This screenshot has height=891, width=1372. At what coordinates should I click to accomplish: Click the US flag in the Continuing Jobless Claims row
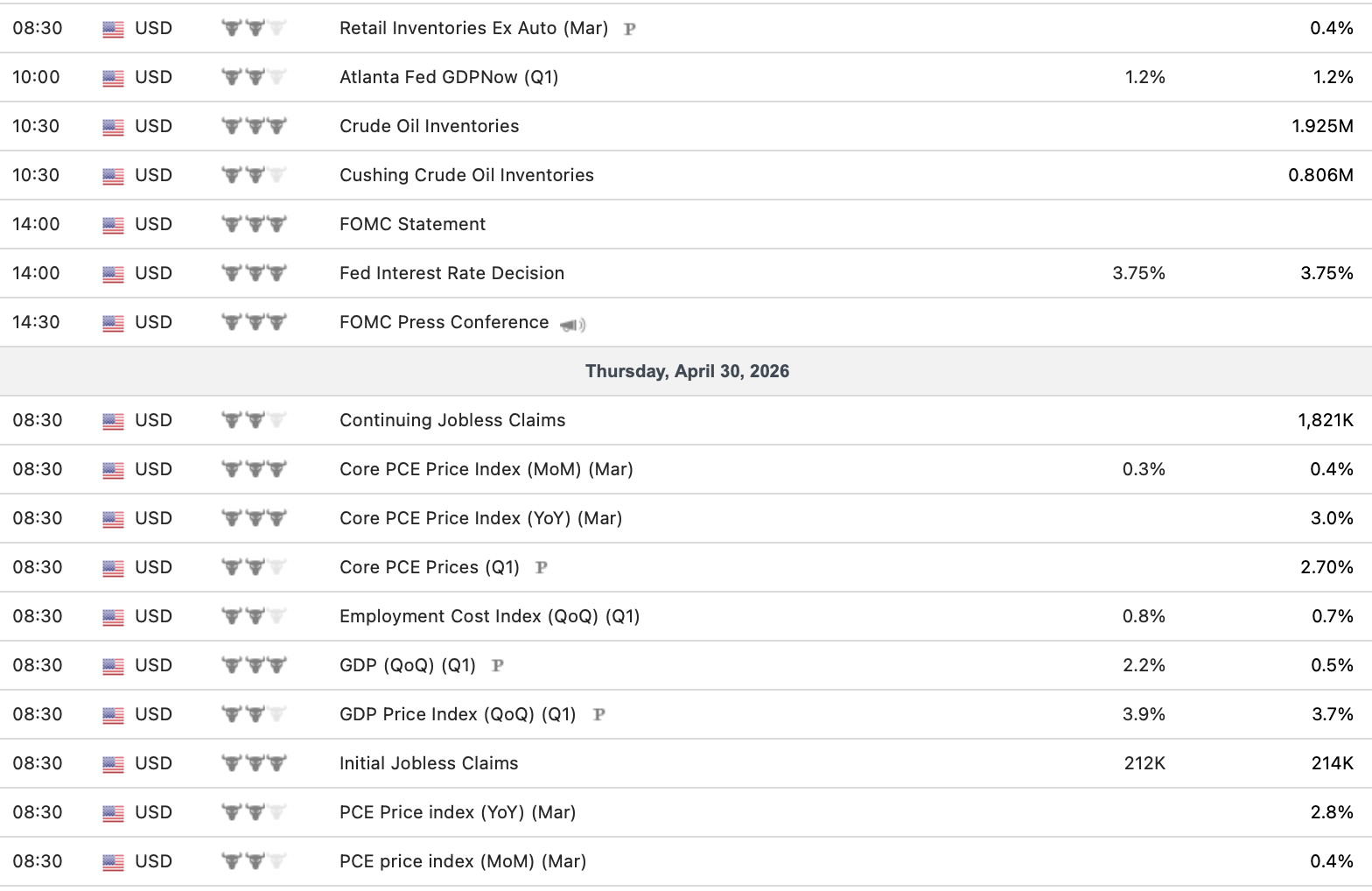[113, 421]
